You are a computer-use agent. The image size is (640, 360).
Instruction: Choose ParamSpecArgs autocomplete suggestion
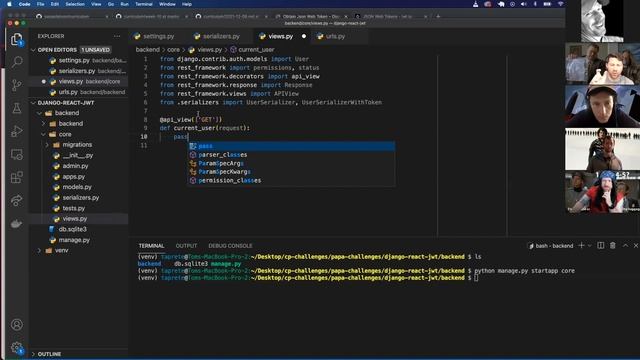click(x=291, y=163)
